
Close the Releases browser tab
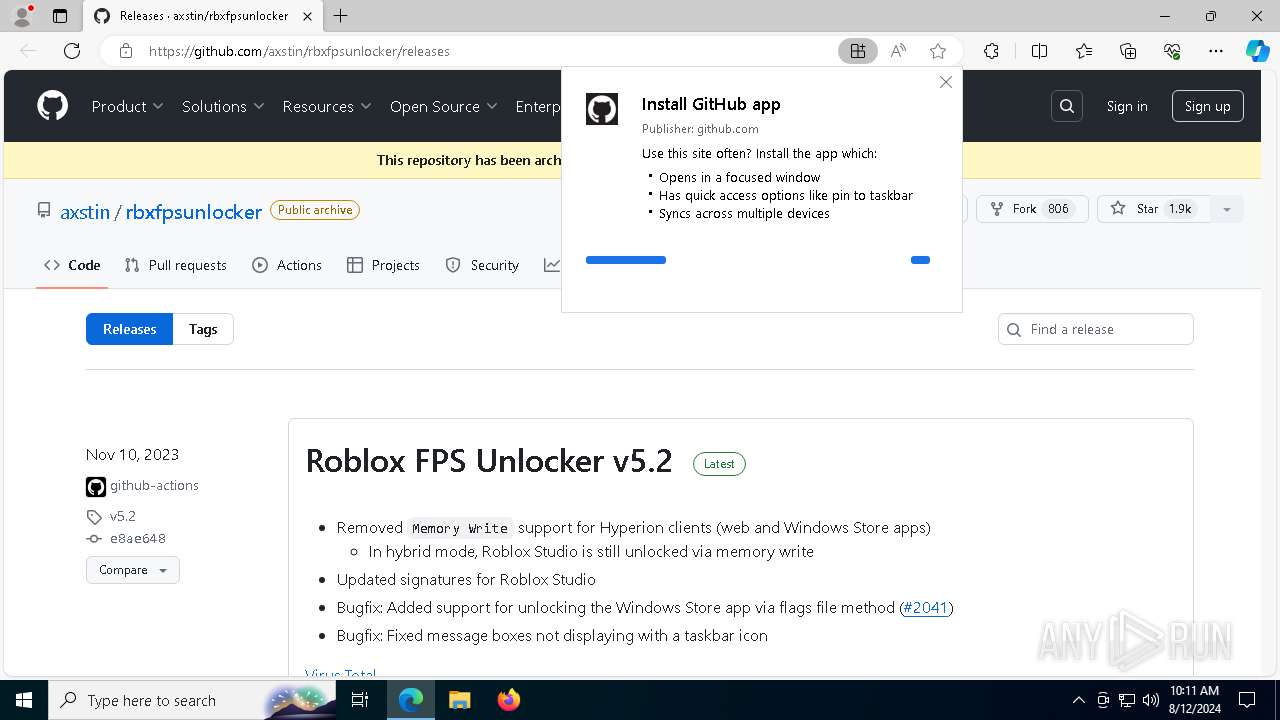307,16
